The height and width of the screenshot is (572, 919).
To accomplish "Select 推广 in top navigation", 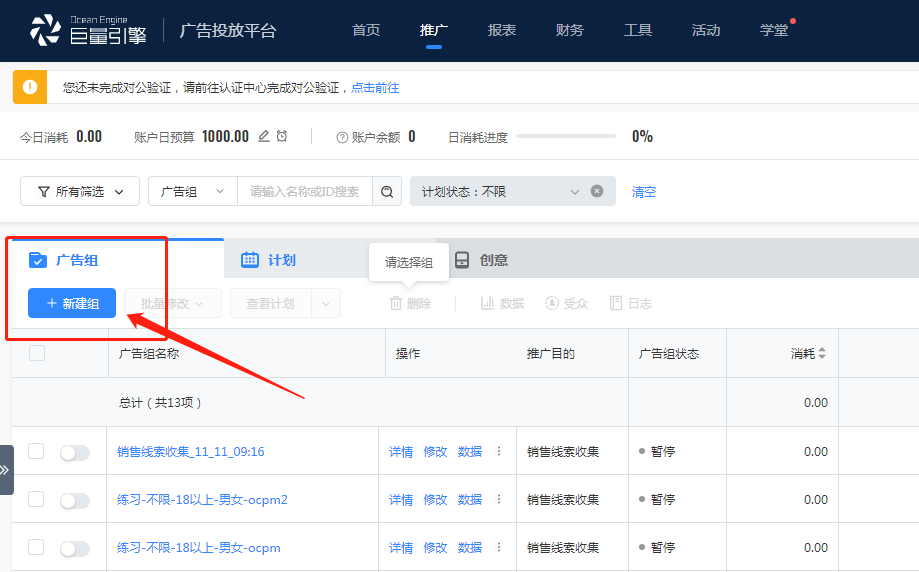I will 434,30.
